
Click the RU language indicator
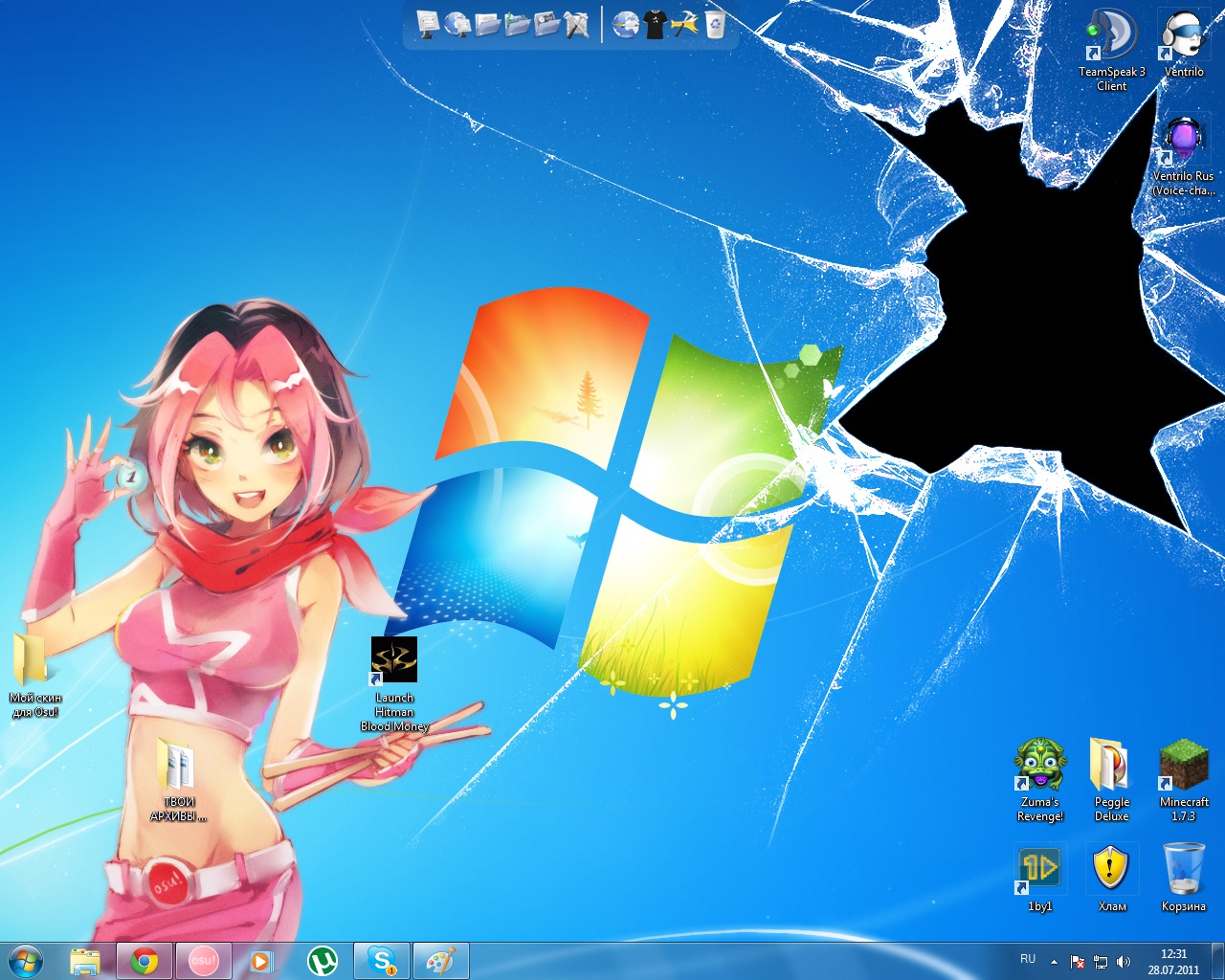coord(1028,959)
